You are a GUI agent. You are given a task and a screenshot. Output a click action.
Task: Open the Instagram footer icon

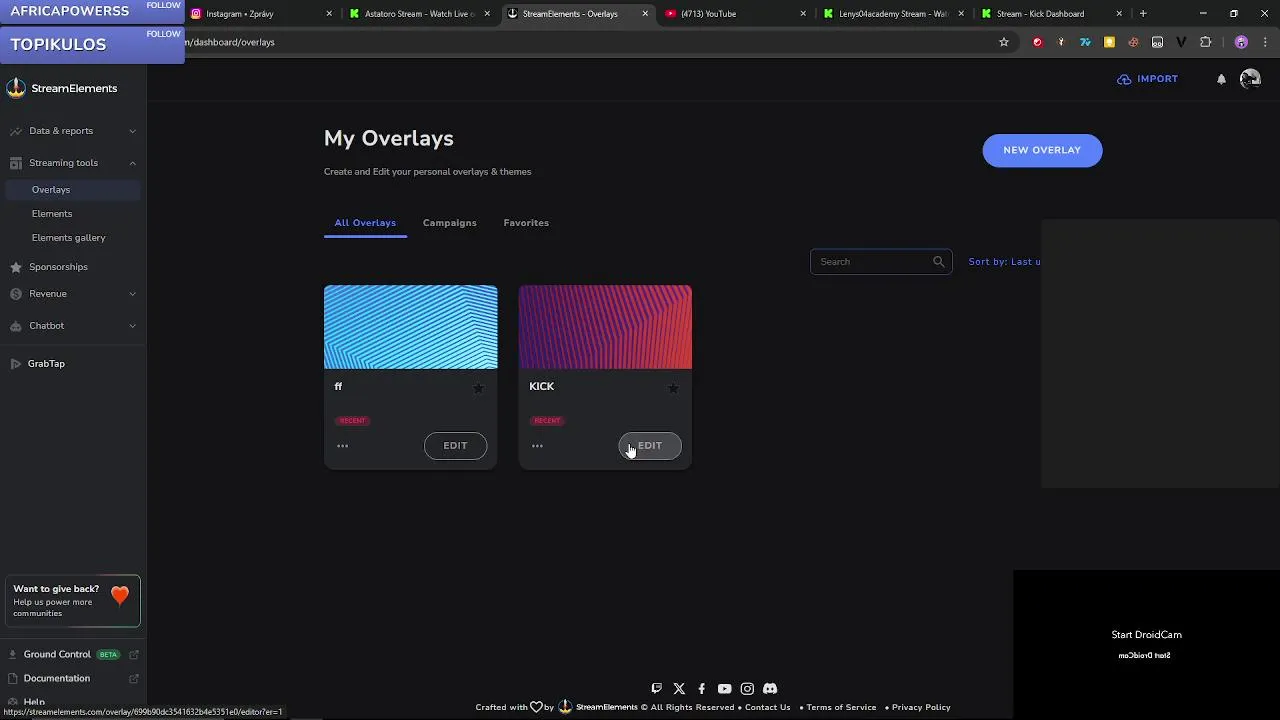click(747, 688)
